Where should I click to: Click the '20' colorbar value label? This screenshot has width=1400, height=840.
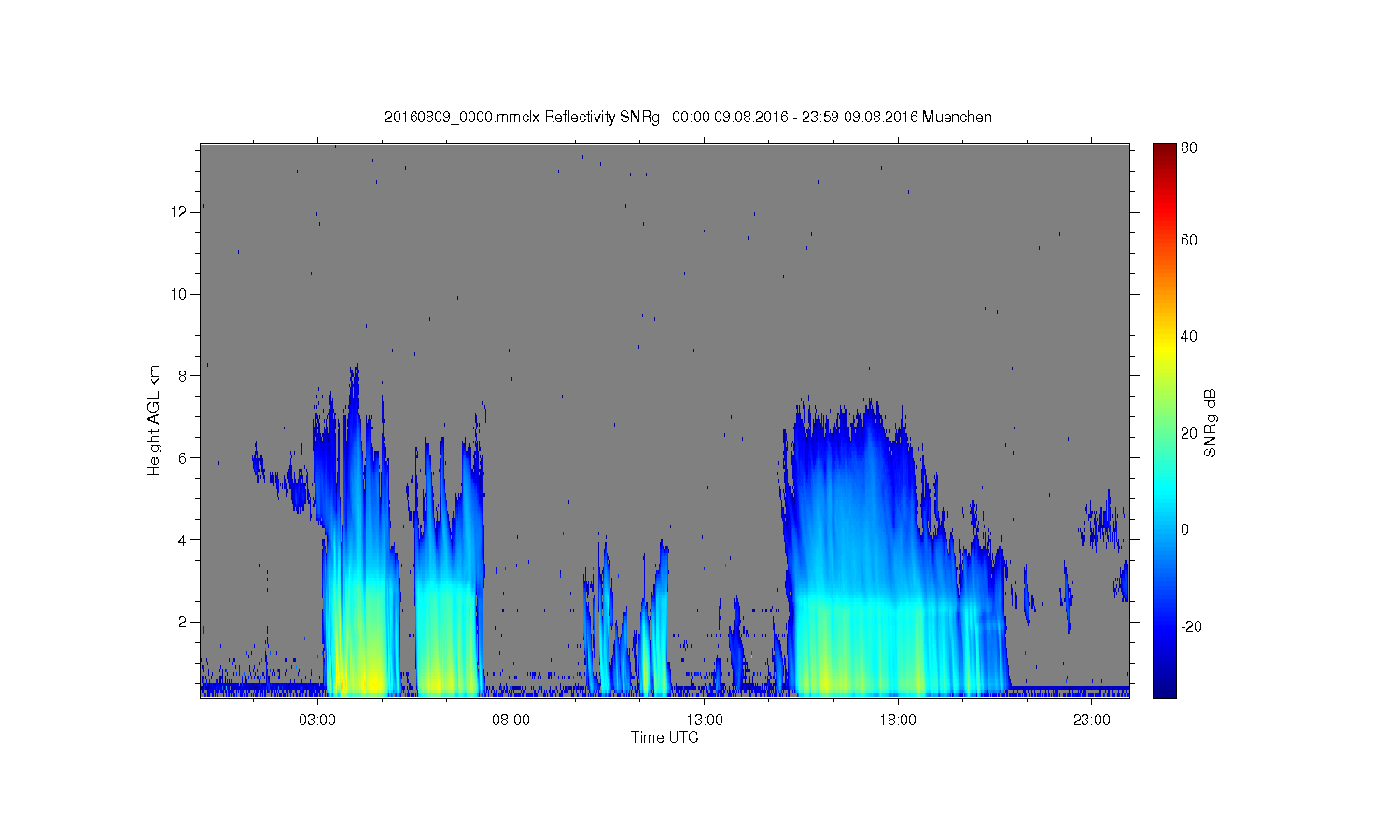tap(1189, 433)
